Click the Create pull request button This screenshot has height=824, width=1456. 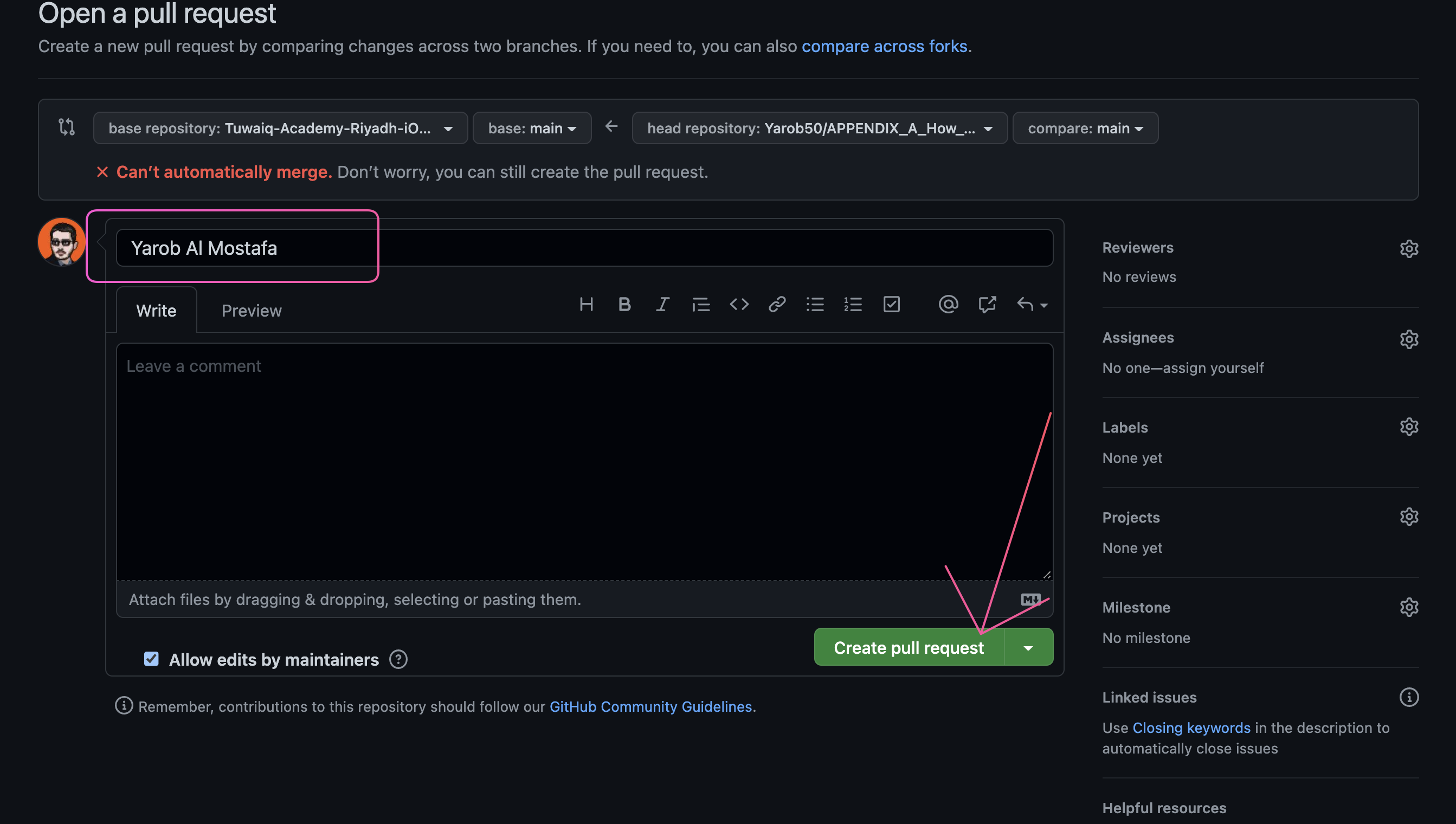pos(908,647)
